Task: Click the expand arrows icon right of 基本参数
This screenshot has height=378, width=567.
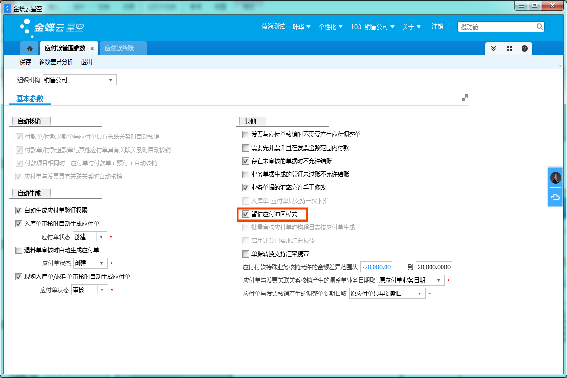Action: 465,97
